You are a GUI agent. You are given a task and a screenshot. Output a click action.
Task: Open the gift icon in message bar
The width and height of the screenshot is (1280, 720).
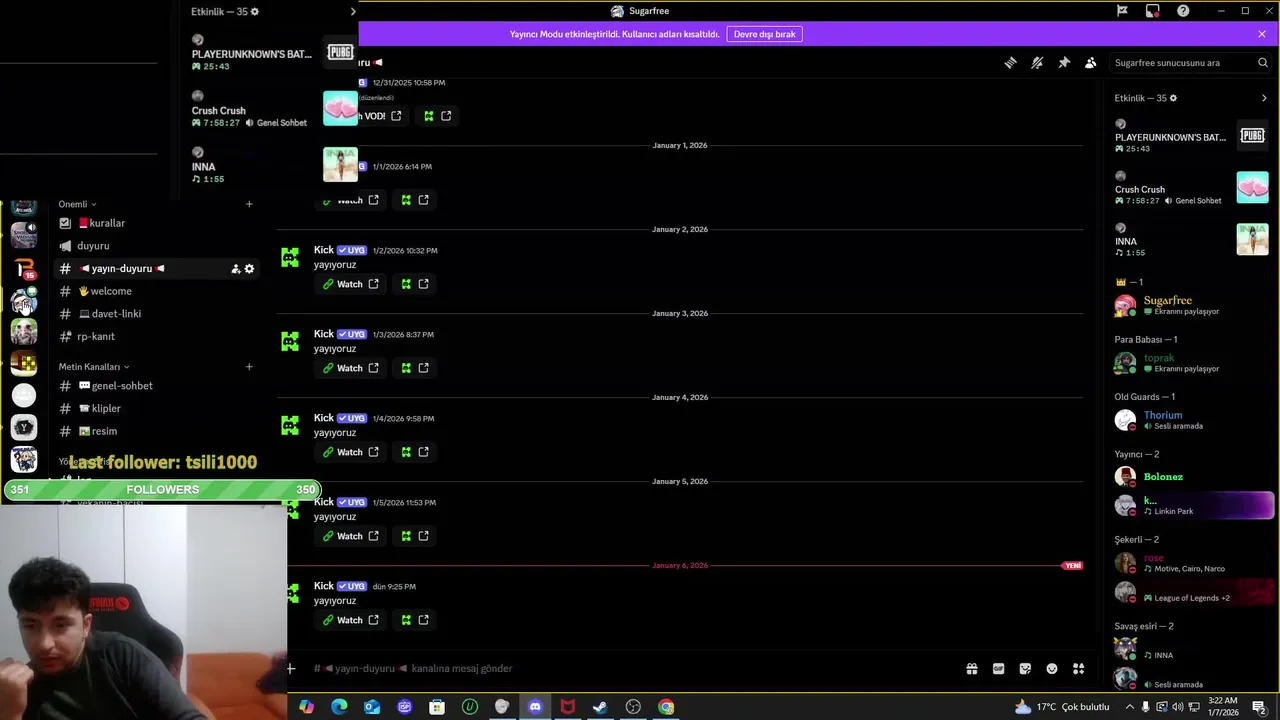pos(971,669)
